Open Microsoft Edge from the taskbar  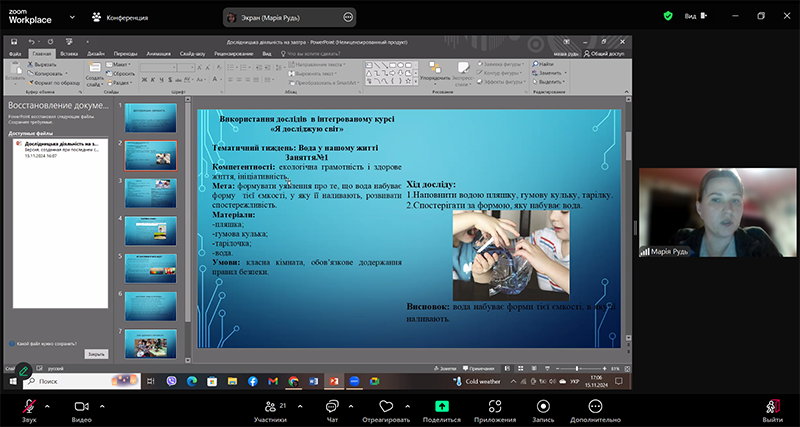pyautogui.click(x=192, y=381)
